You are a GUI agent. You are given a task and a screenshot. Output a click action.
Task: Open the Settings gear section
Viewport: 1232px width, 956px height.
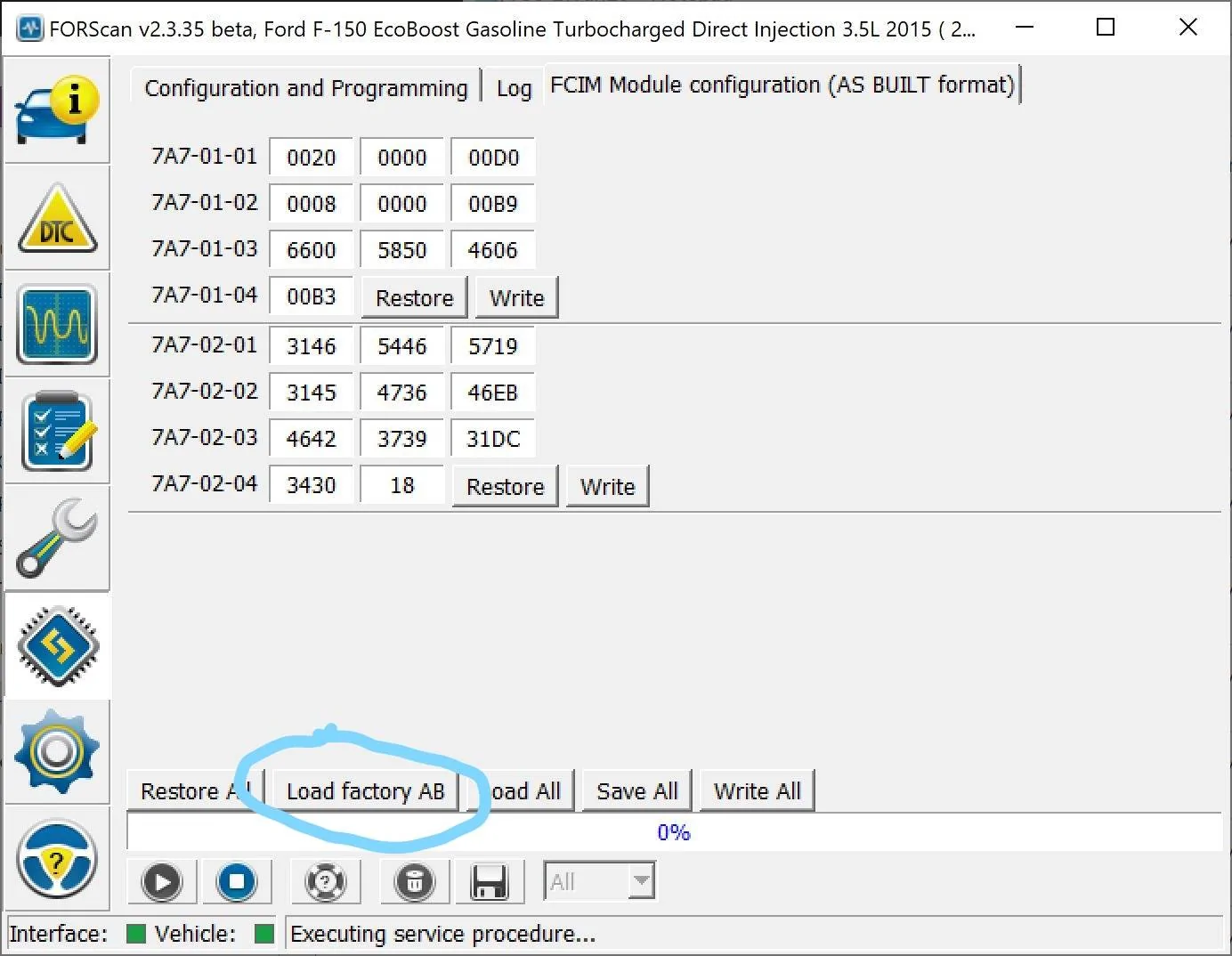click(x=56, y=752)
